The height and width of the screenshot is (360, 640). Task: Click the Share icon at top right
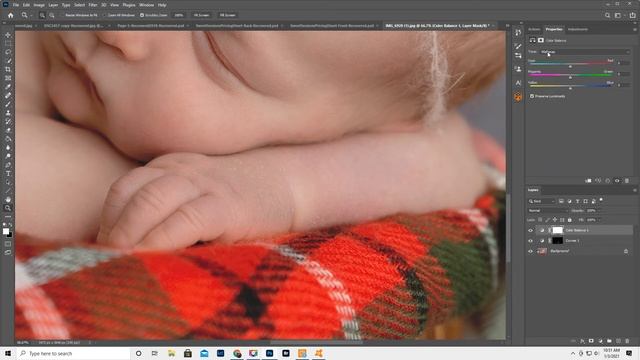pyautogui.click(x=632, y=15)
